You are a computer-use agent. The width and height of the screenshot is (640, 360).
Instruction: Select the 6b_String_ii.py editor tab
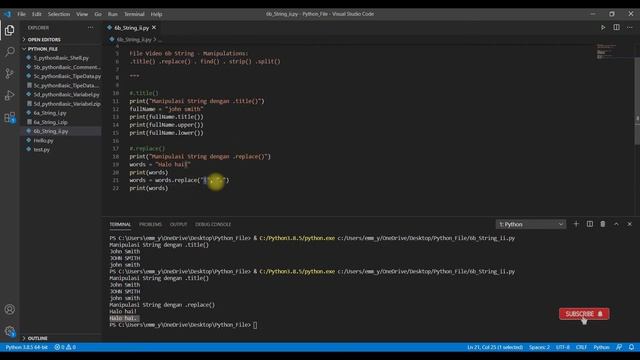pos(131,28)
